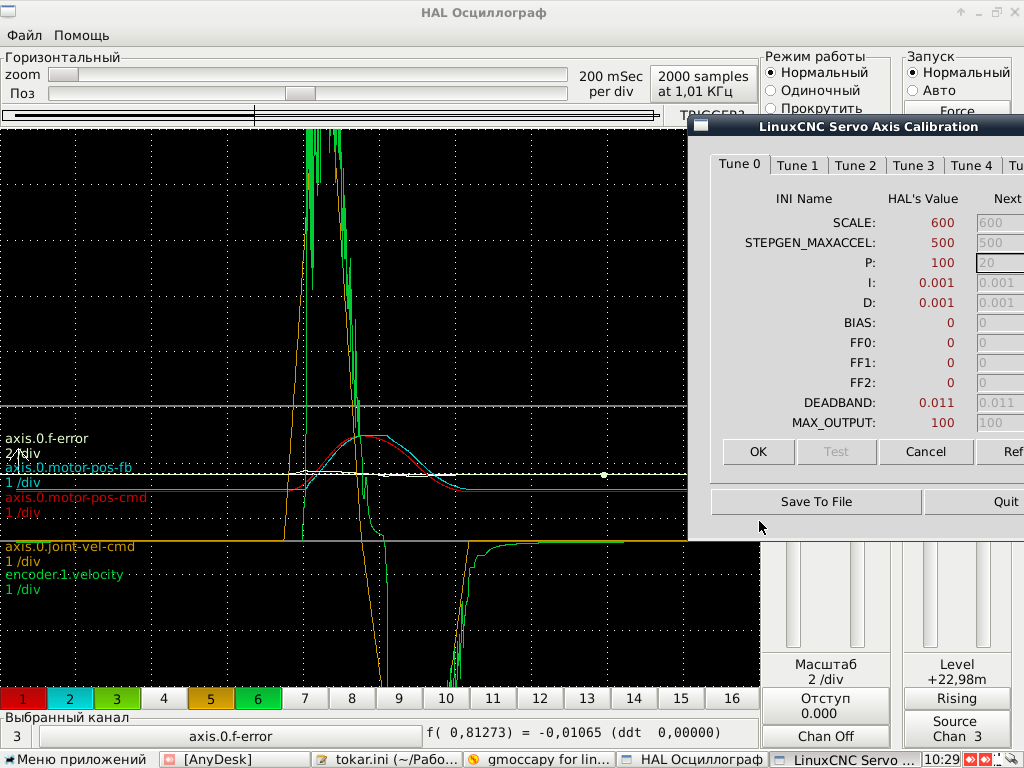Open the Меню приложений applications menu
Viewport: 1024px width, 768px height.
(75, 759)
